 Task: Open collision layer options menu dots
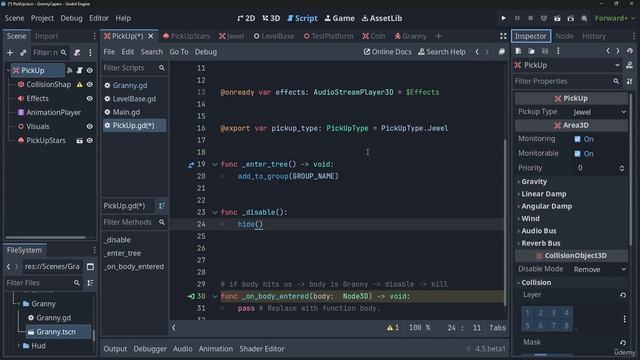point(624,319)
